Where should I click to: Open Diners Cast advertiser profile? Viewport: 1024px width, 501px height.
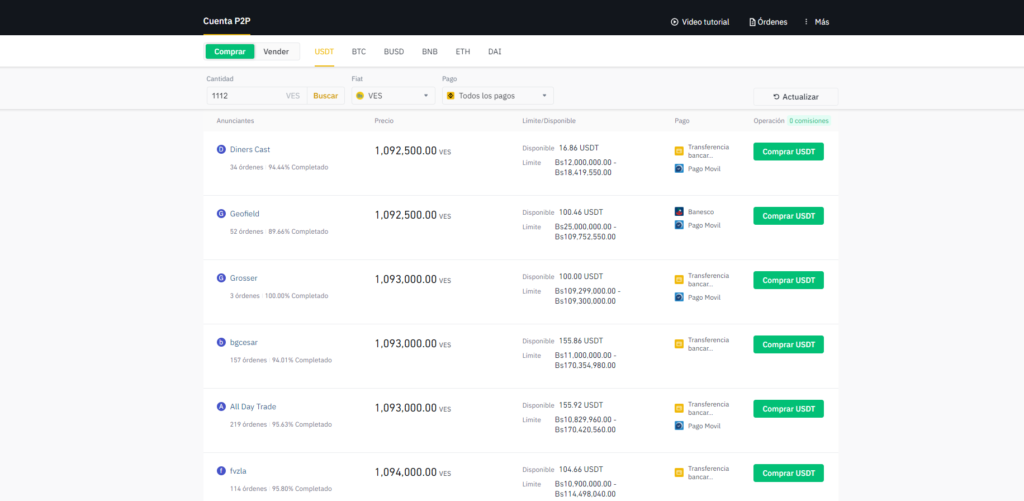coord(250,150)
